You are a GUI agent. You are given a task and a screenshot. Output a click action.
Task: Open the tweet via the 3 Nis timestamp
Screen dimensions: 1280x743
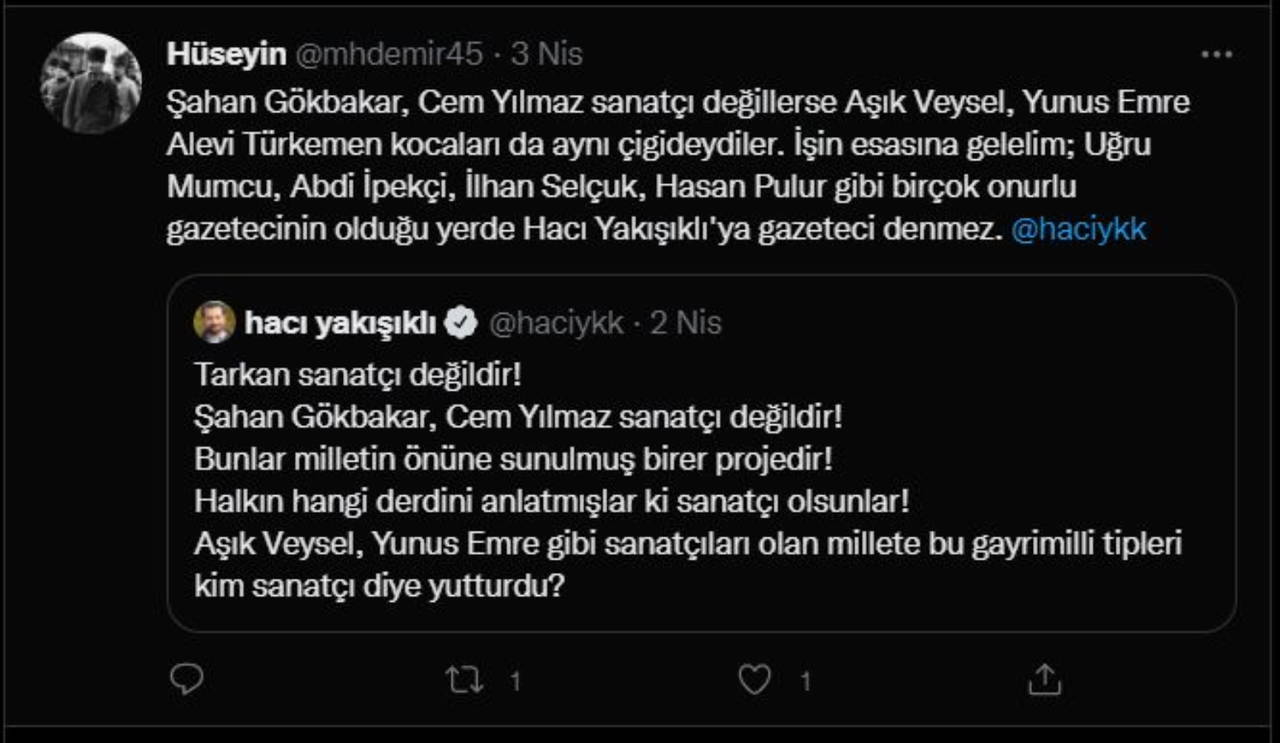547,54
